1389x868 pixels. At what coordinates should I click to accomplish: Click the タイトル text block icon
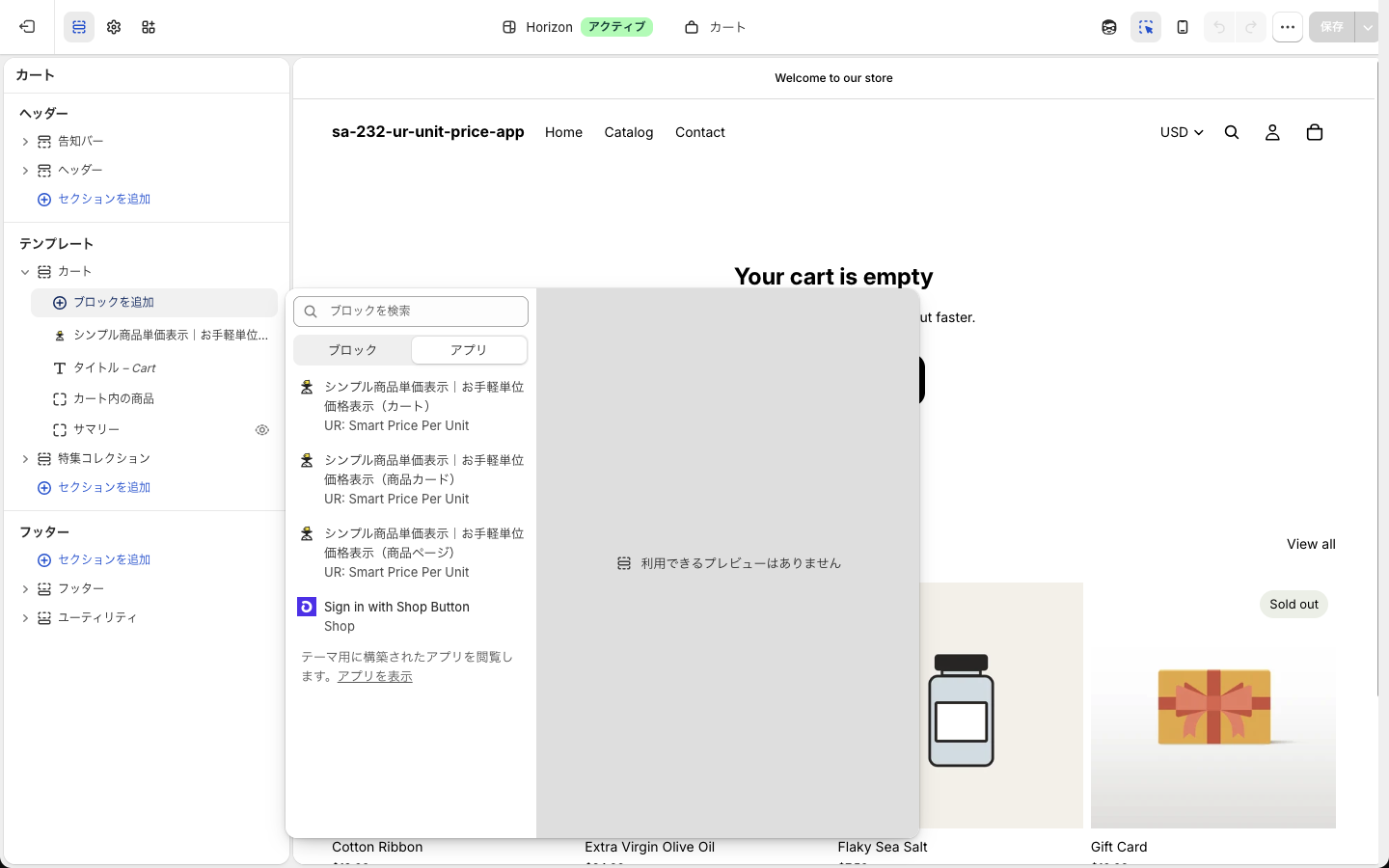[60, 368]
